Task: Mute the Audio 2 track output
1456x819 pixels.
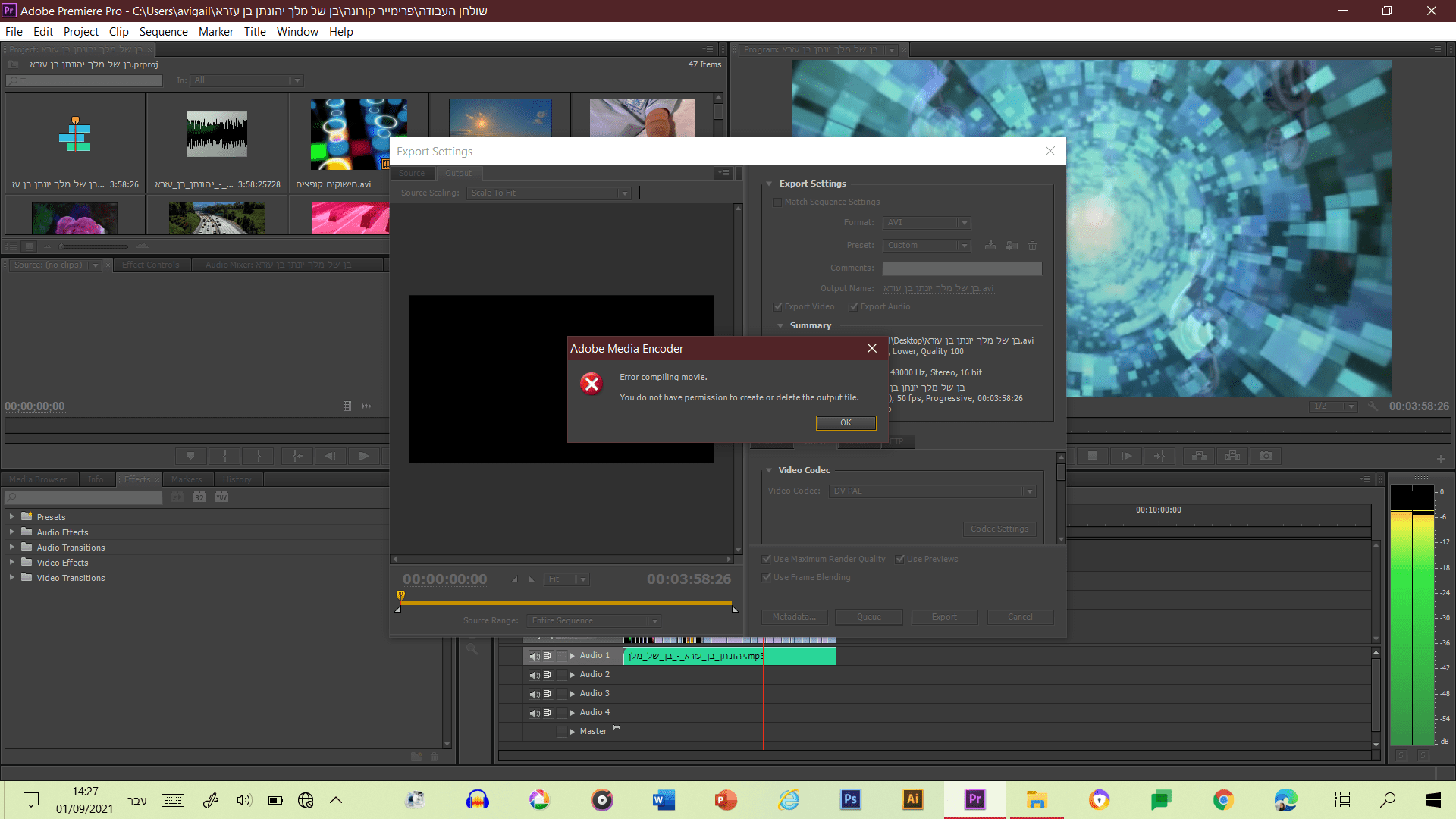Action: pos(535,675)
